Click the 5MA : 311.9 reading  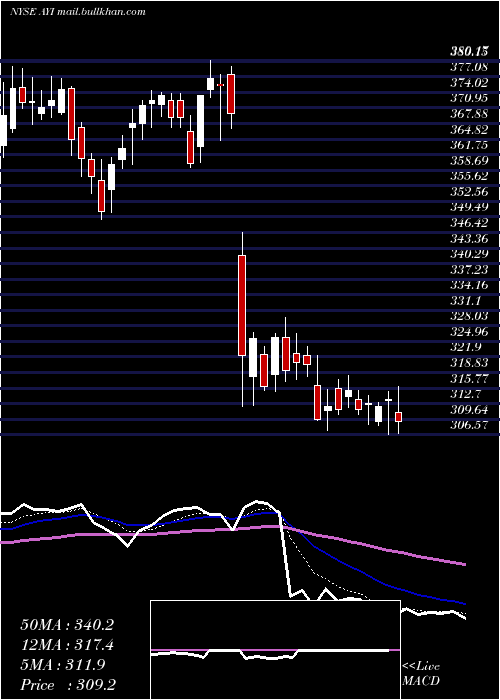pyautogui.click(x=63, y=665)
